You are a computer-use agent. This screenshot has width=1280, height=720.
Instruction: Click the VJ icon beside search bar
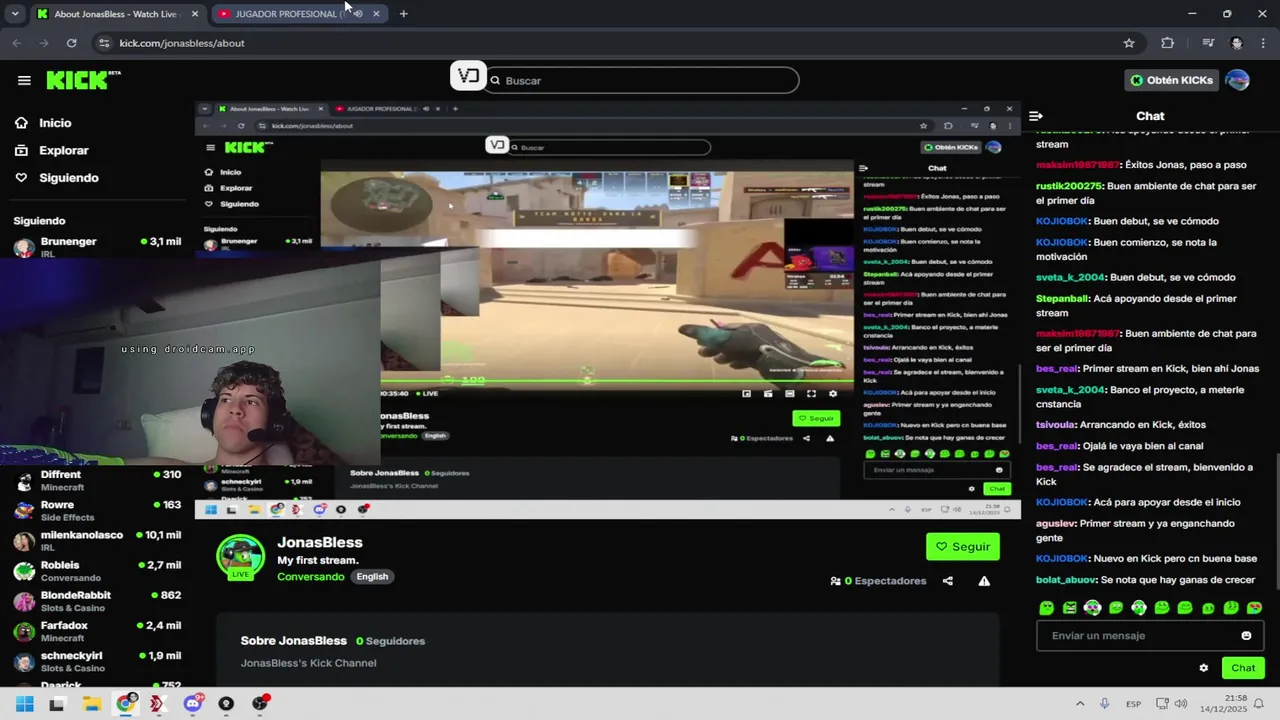[x=467, y=76]
